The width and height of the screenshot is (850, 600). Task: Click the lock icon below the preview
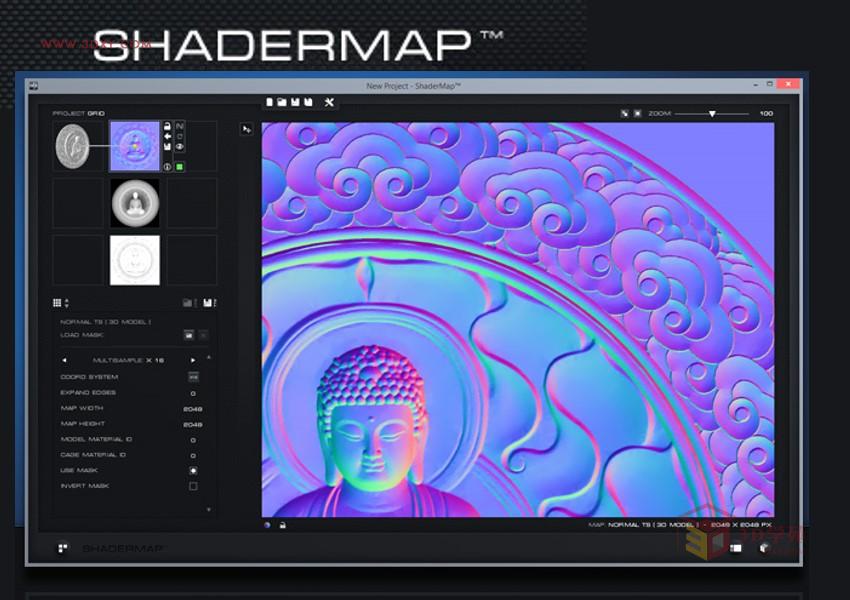282,525
